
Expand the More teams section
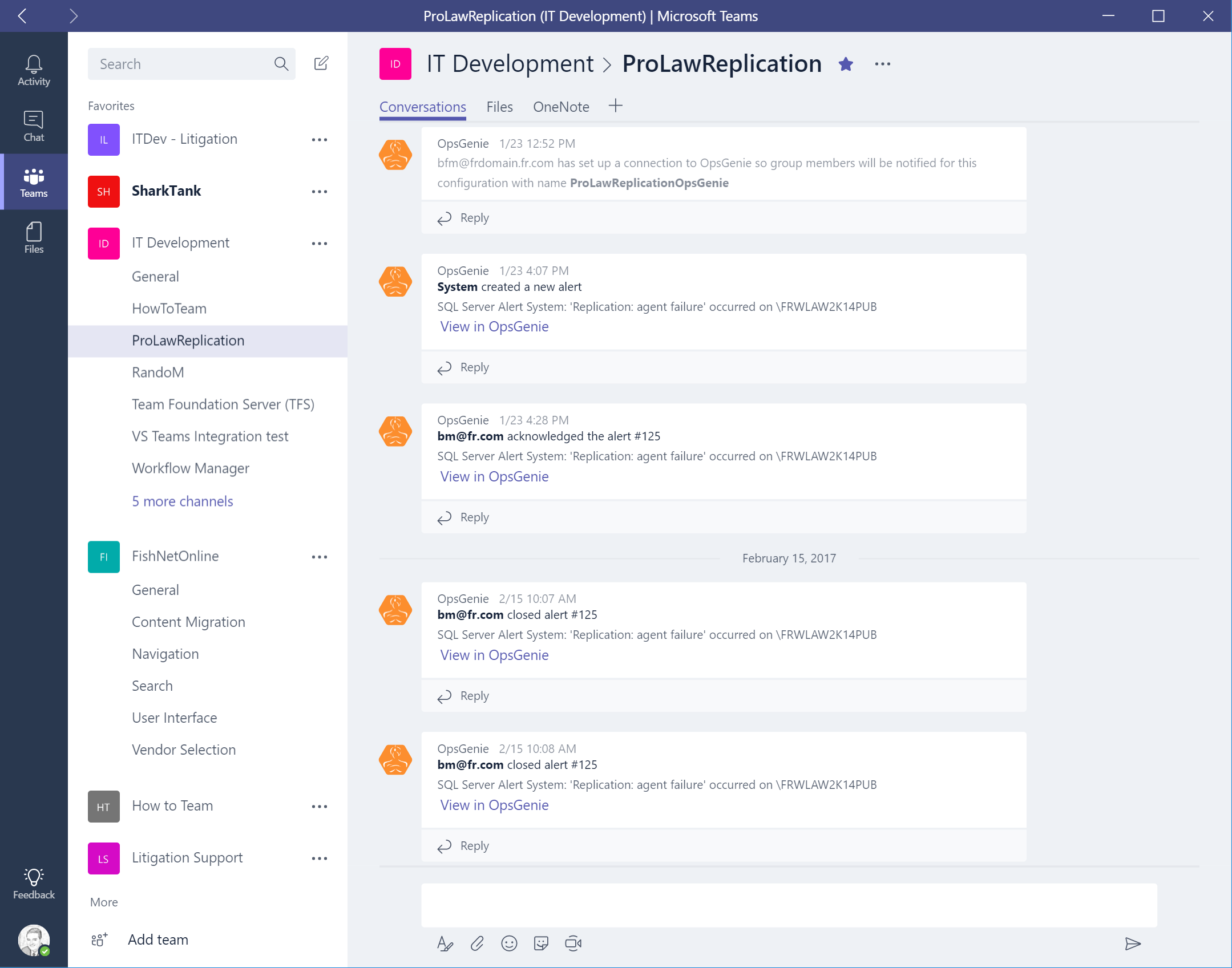(x=104, y=902)
